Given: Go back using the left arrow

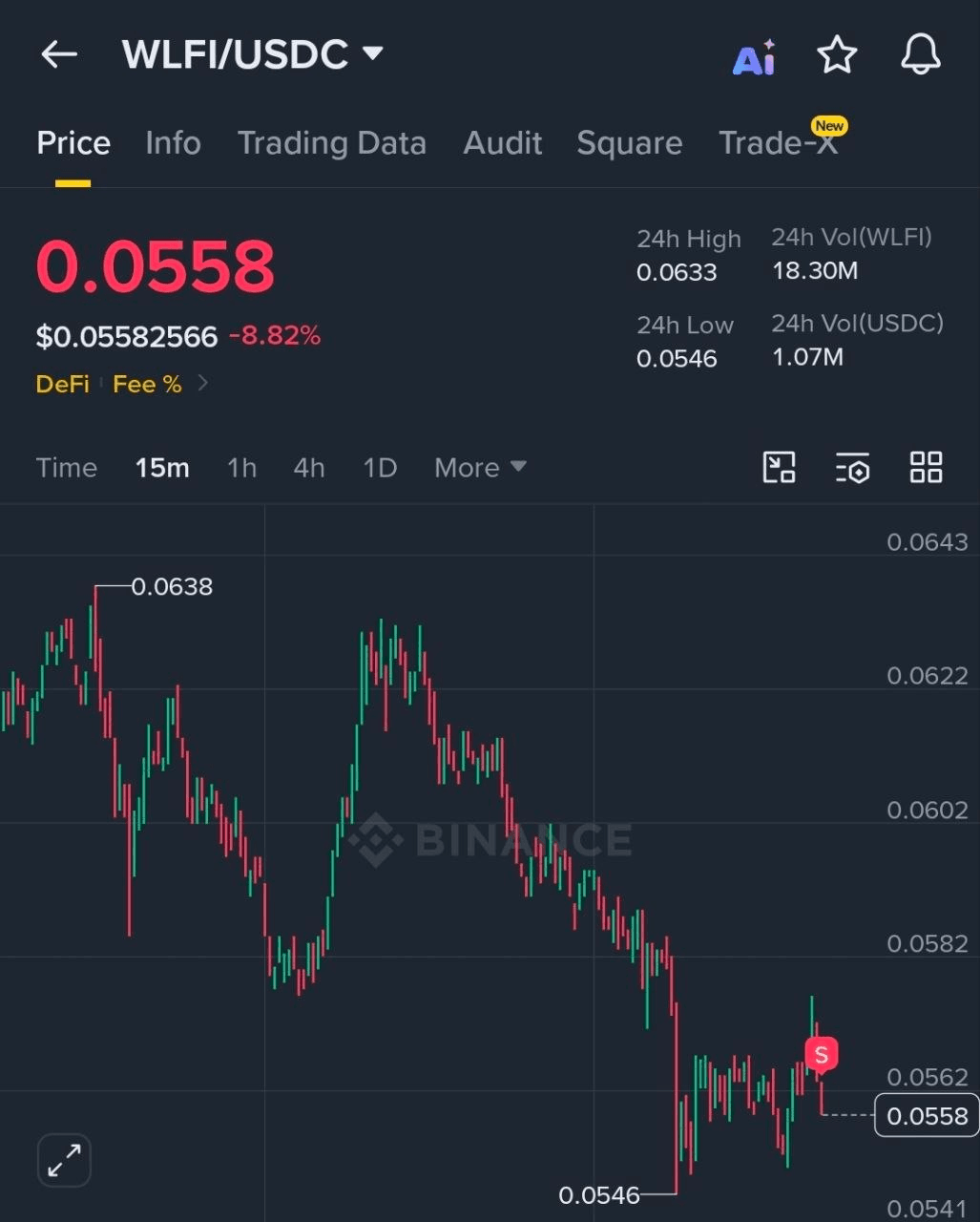Looking at the screenshot, I should coord(59,54).
